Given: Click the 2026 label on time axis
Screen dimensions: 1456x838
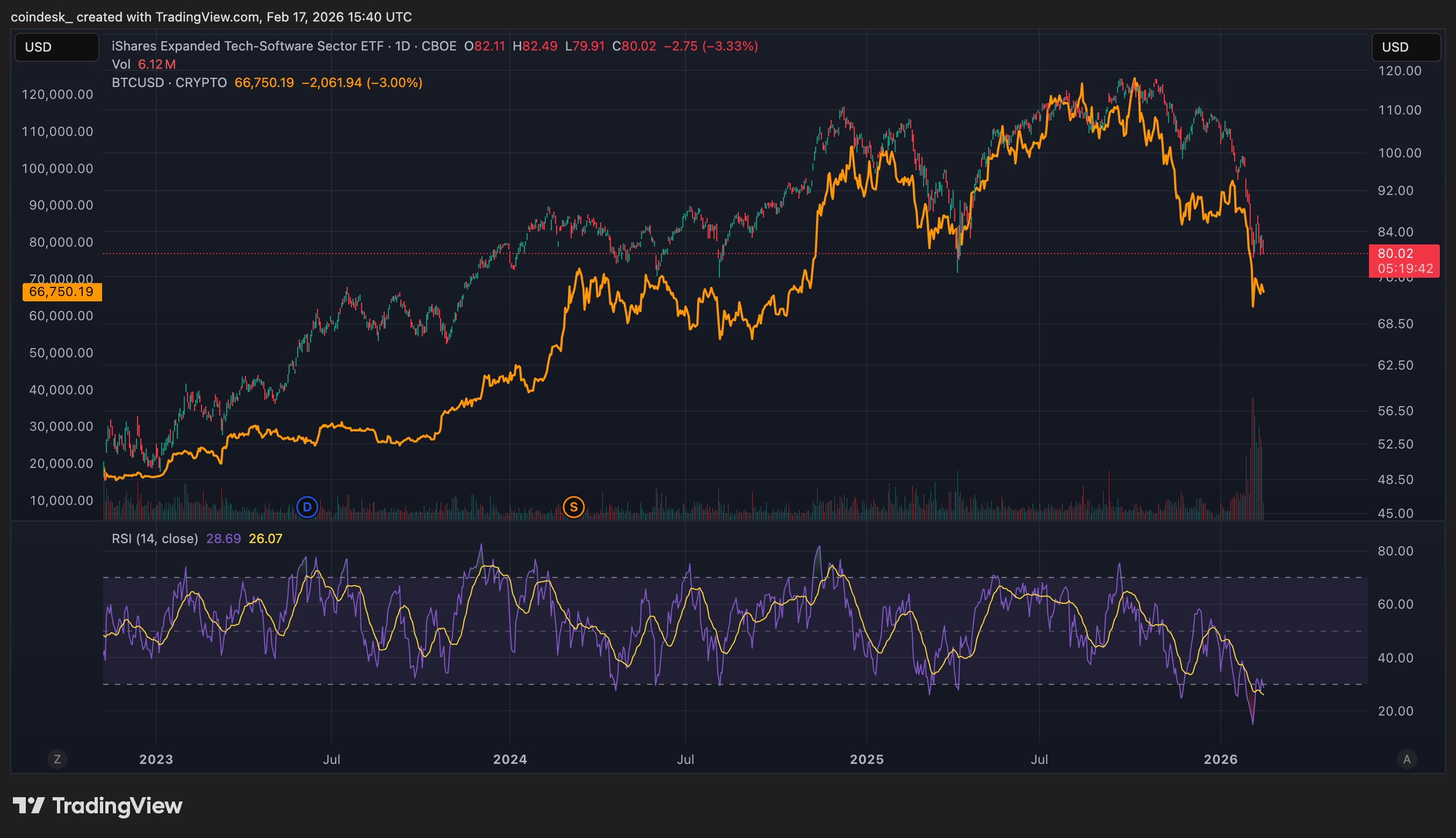Looking at the screenshot, I should tap(1220, 759).
